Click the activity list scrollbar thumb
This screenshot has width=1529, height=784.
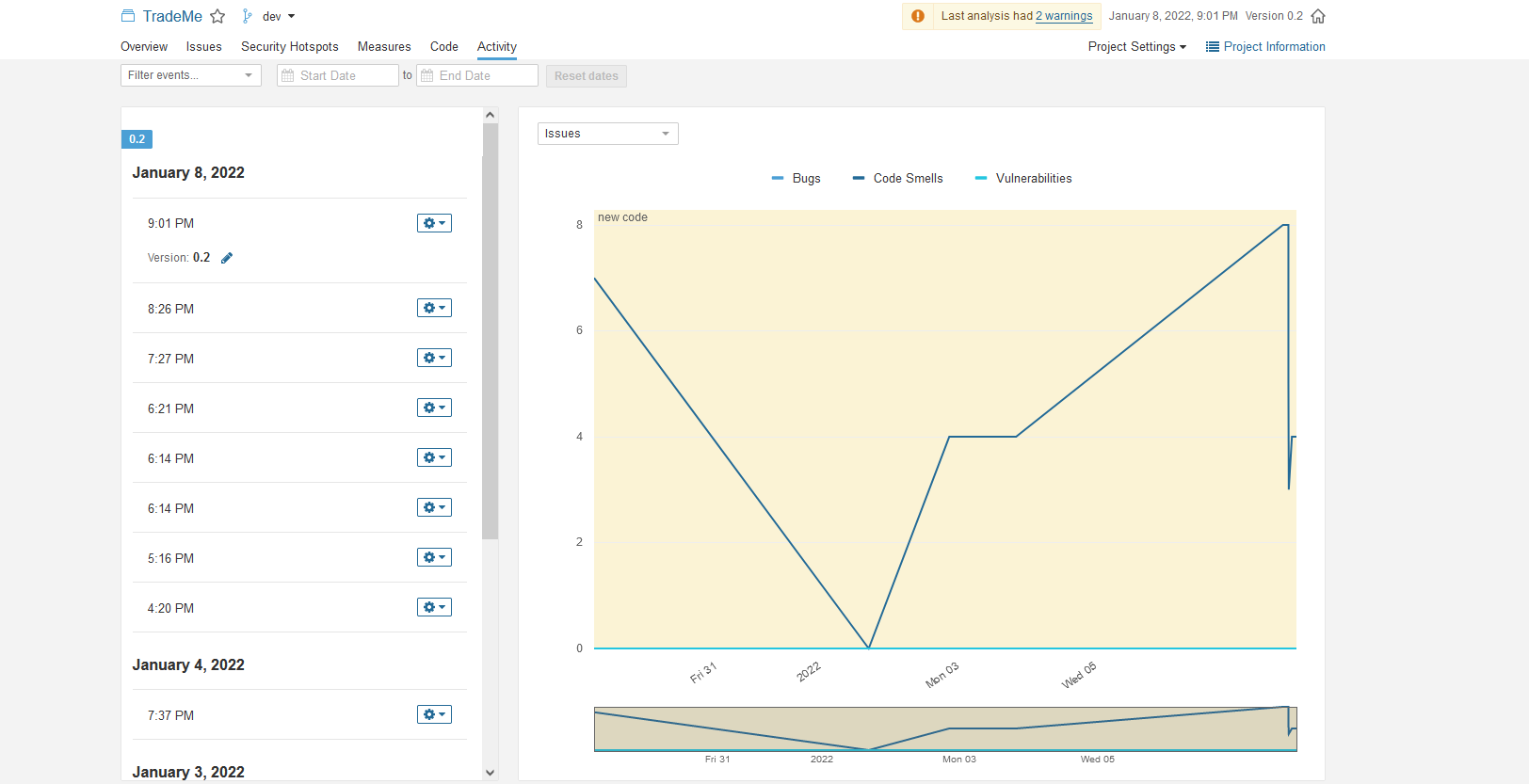[x=490, y=331]
